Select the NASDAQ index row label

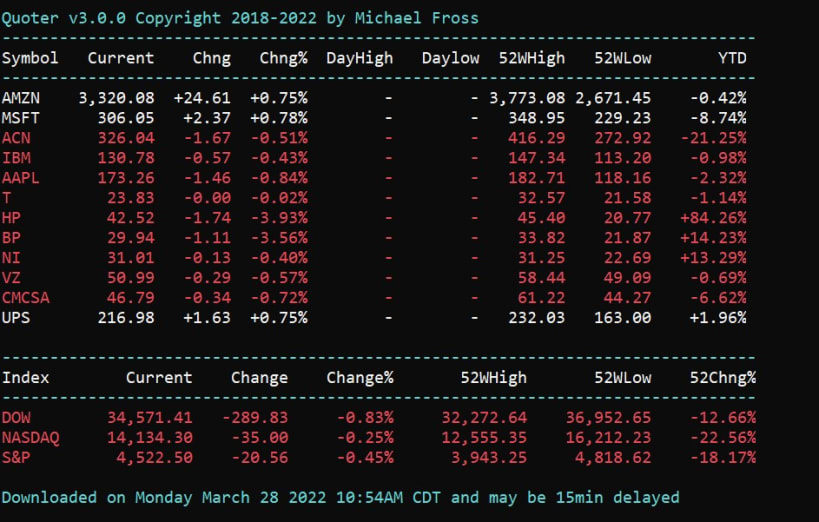point(30,438)
